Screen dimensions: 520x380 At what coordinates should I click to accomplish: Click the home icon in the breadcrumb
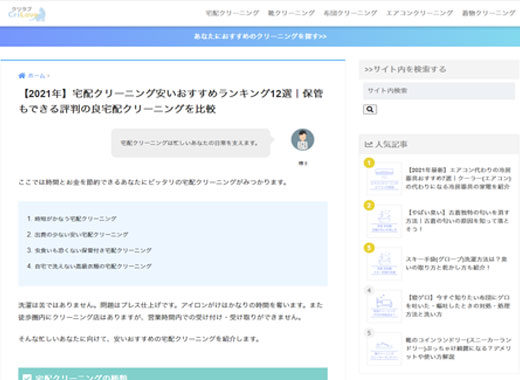(x=22, y=76)
